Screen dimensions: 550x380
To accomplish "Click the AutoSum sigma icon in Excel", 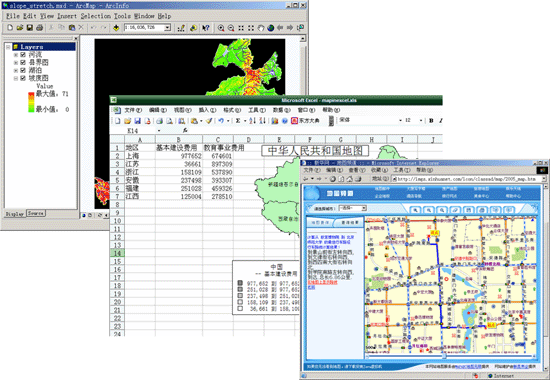I will pyautogui.click(x=238, y=121).
